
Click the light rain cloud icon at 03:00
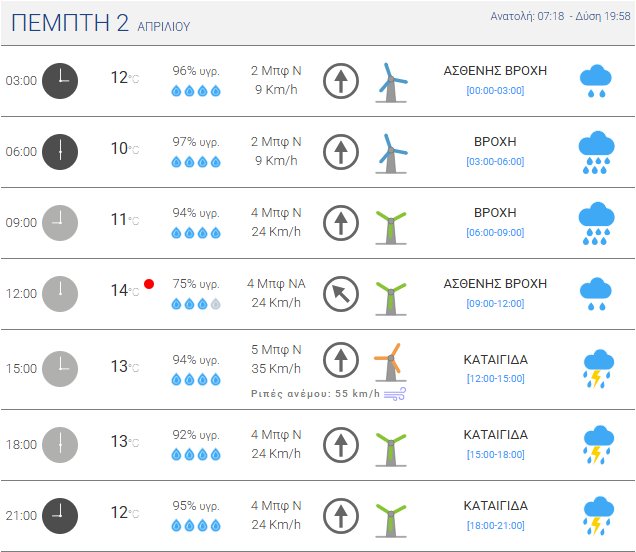pos(597,80)
